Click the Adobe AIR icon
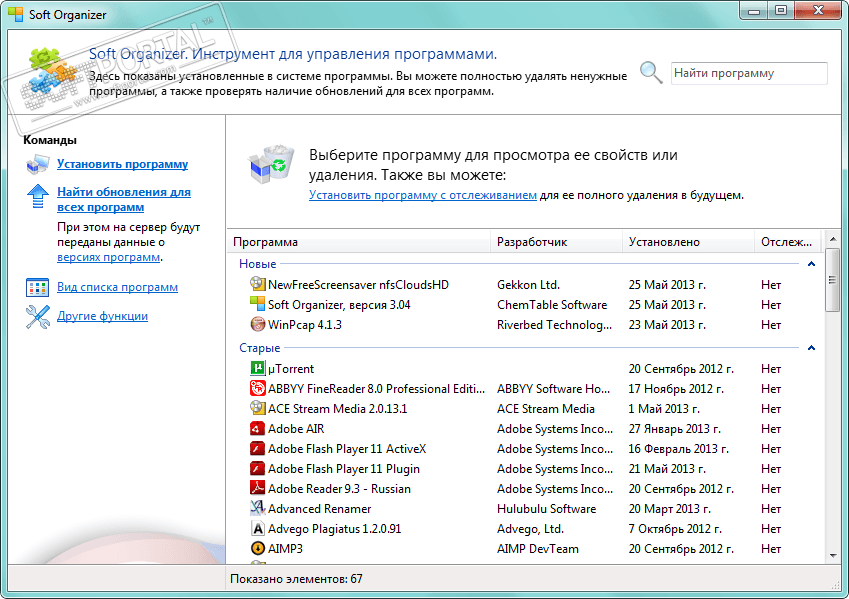The image size is (849, 599). (x=257, y=428)
